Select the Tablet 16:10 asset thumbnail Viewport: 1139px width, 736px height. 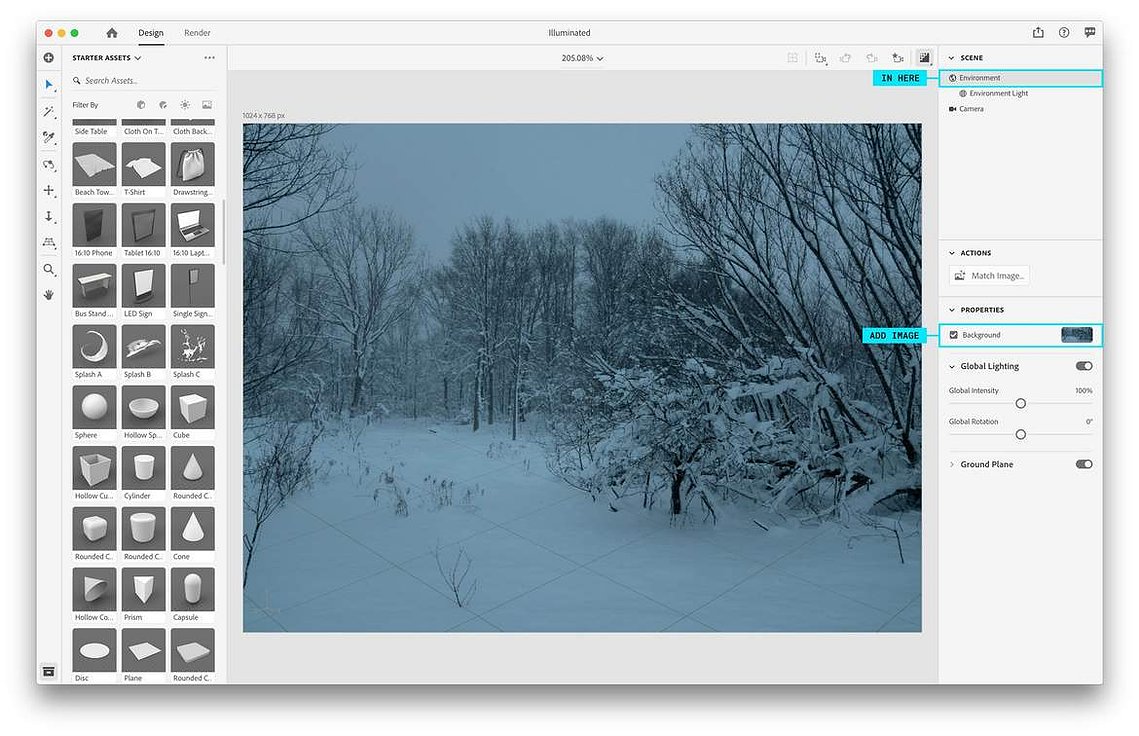tap(144, 225)
